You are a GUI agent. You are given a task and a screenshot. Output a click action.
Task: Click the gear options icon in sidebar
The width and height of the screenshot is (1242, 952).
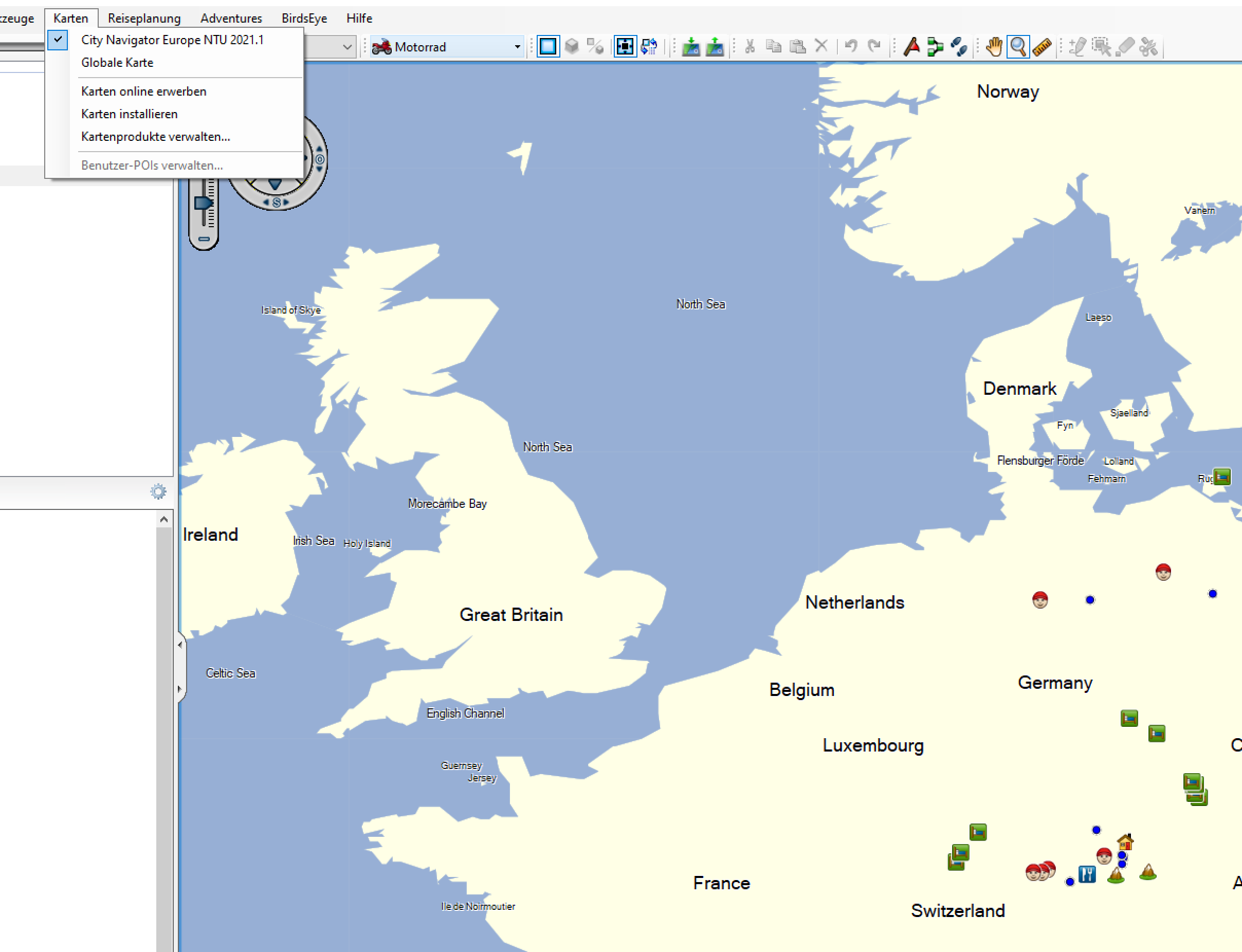[x=159, y=491]
